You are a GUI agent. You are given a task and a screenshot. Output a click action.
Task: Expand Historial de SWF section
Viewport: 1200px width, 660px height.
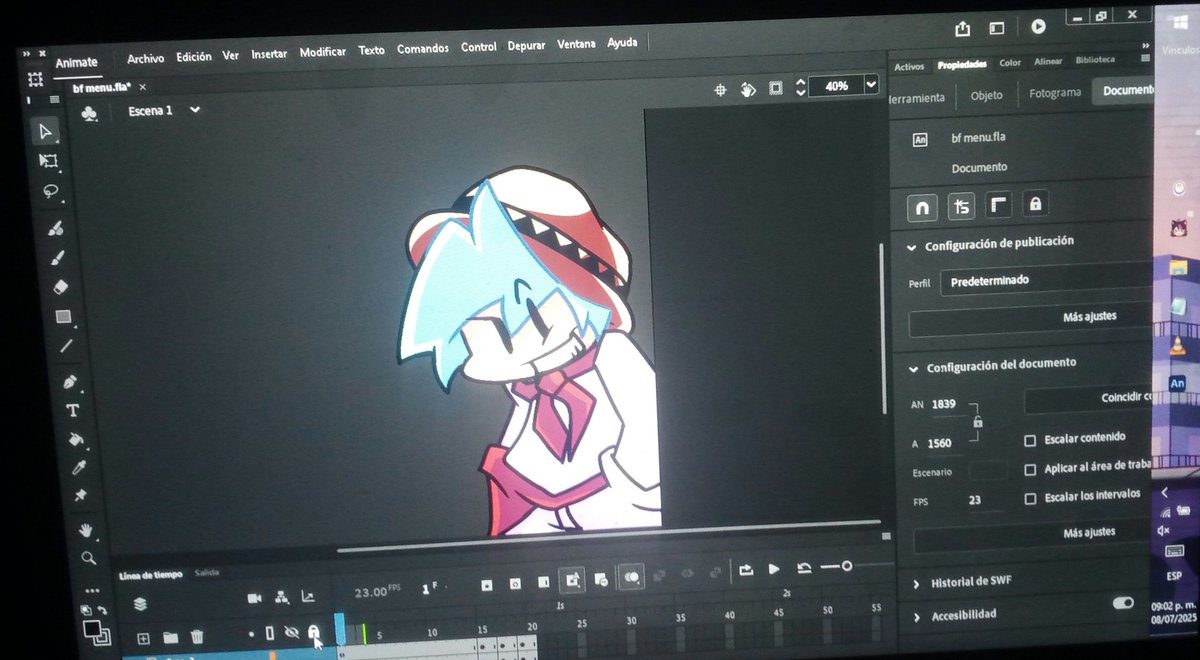click(x=916, y=583)
